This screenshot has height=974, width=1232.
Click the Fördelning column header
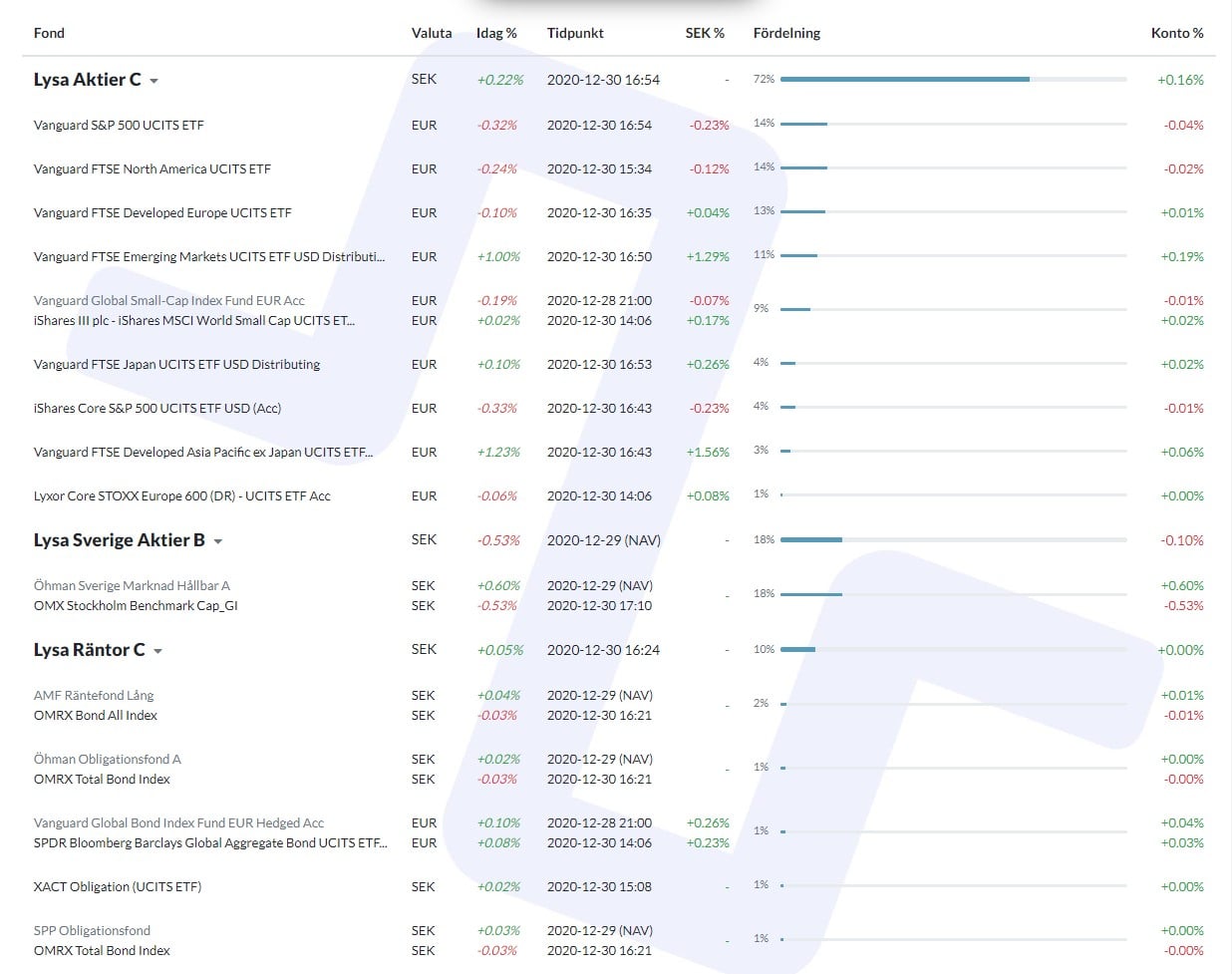click(x=786, y=33)
